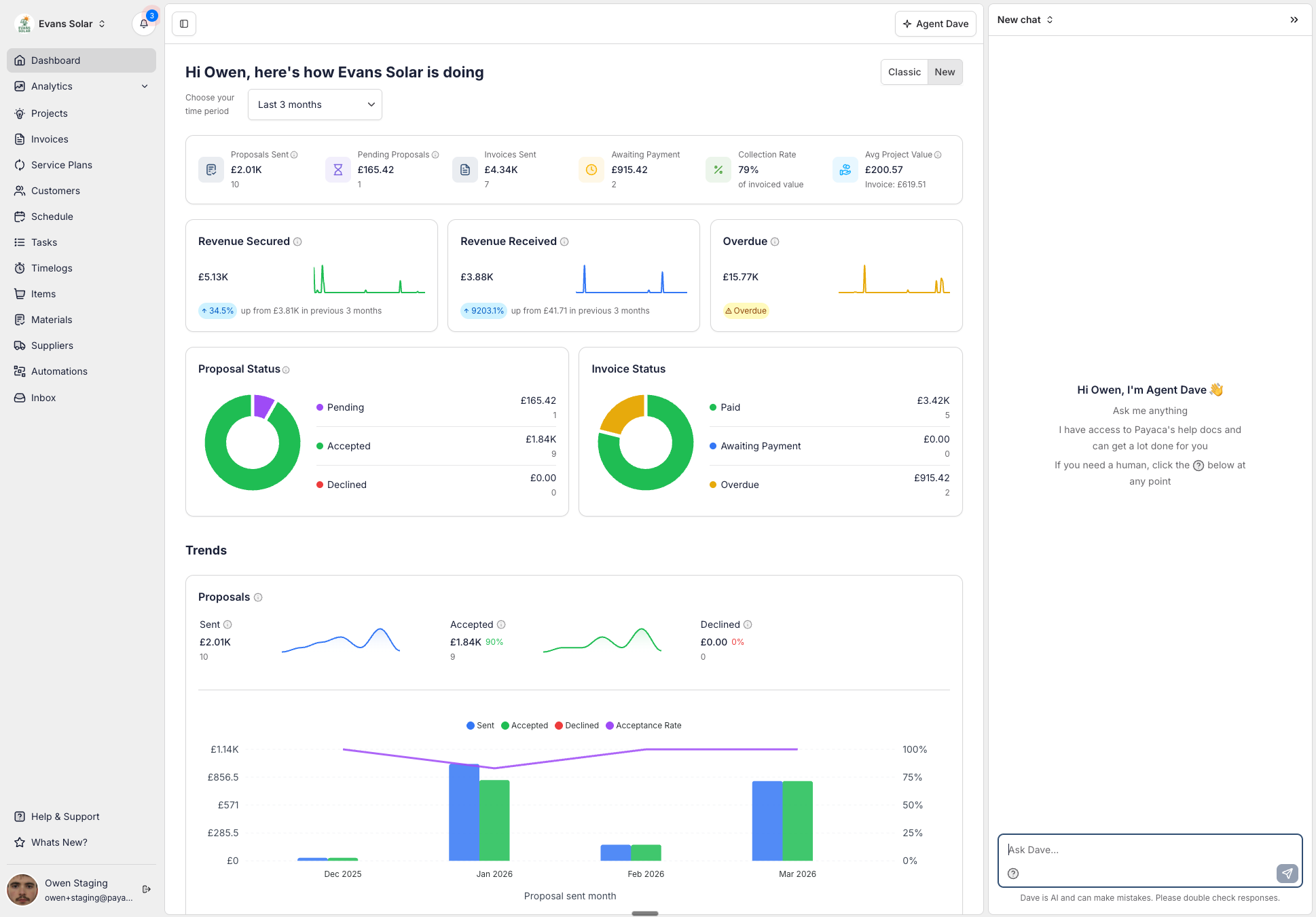Toggle Acceptance Rate series in chart legend

pyautogui.click(x=643, y=726)
